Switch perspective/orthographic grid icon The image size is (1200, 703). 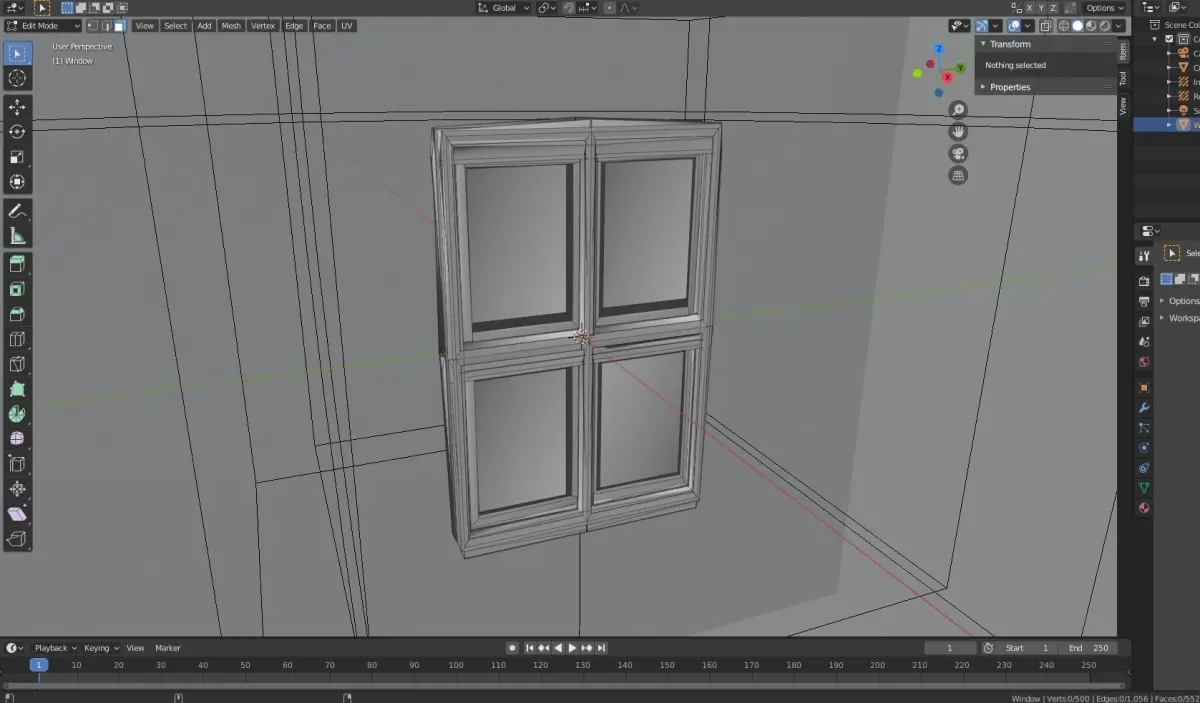coord(958,176)
